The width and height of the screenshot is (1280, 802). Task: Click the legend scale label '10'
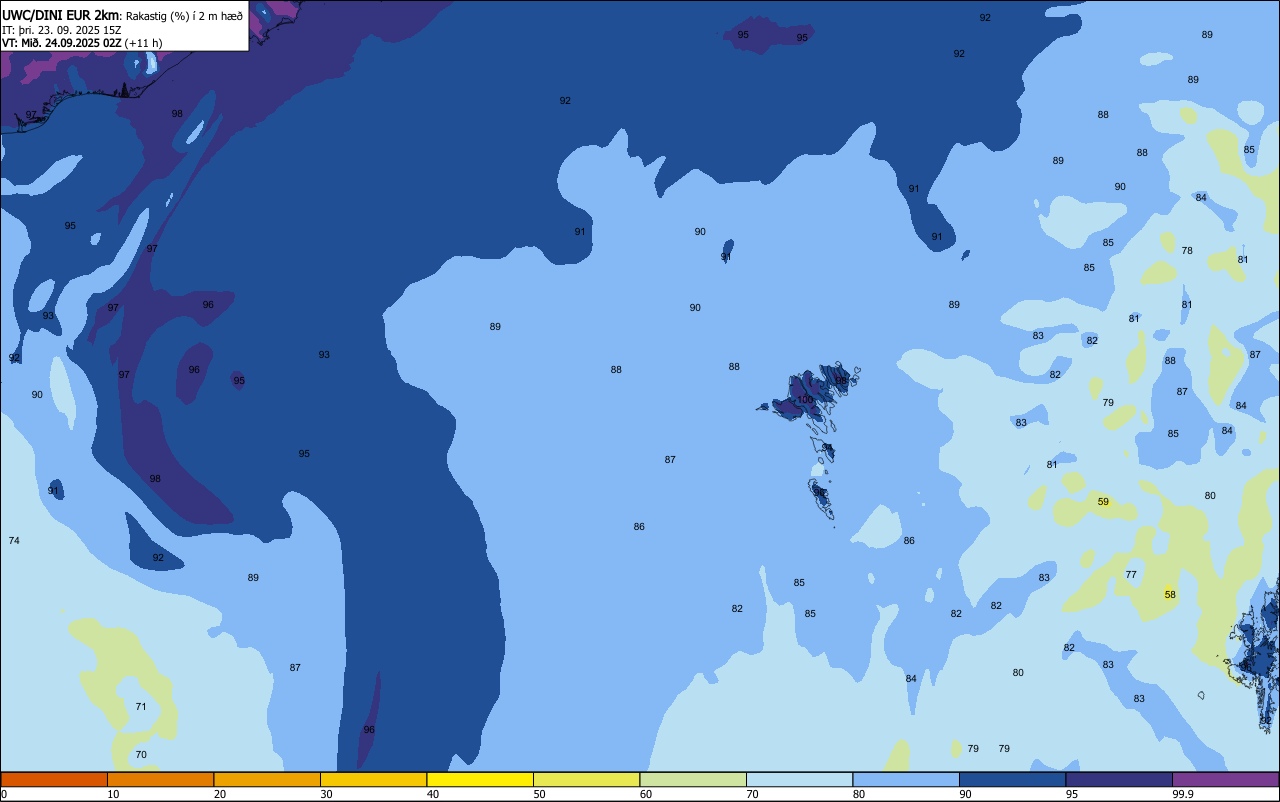113,794
